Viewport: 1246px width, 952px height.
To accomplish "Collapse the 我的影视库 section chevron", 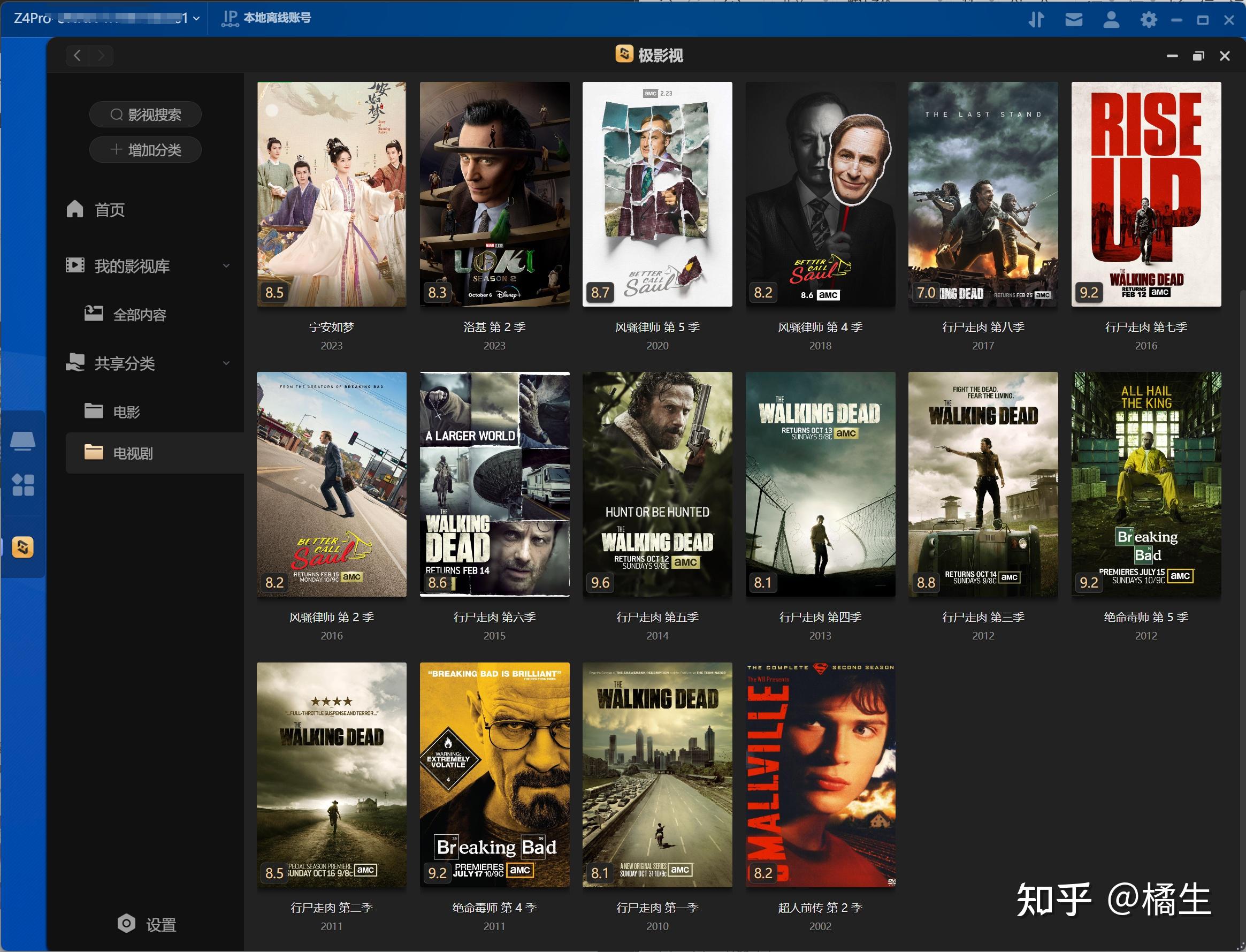I will tap(226, 266).
